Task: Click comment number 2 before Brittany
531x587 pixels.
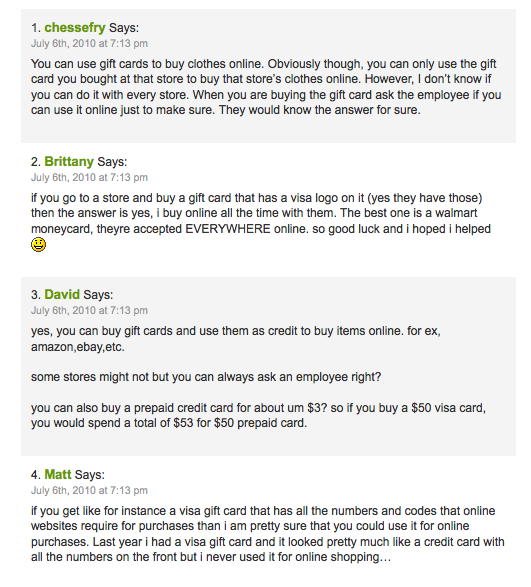Action: pyautogui.click(x=36, y=161)
